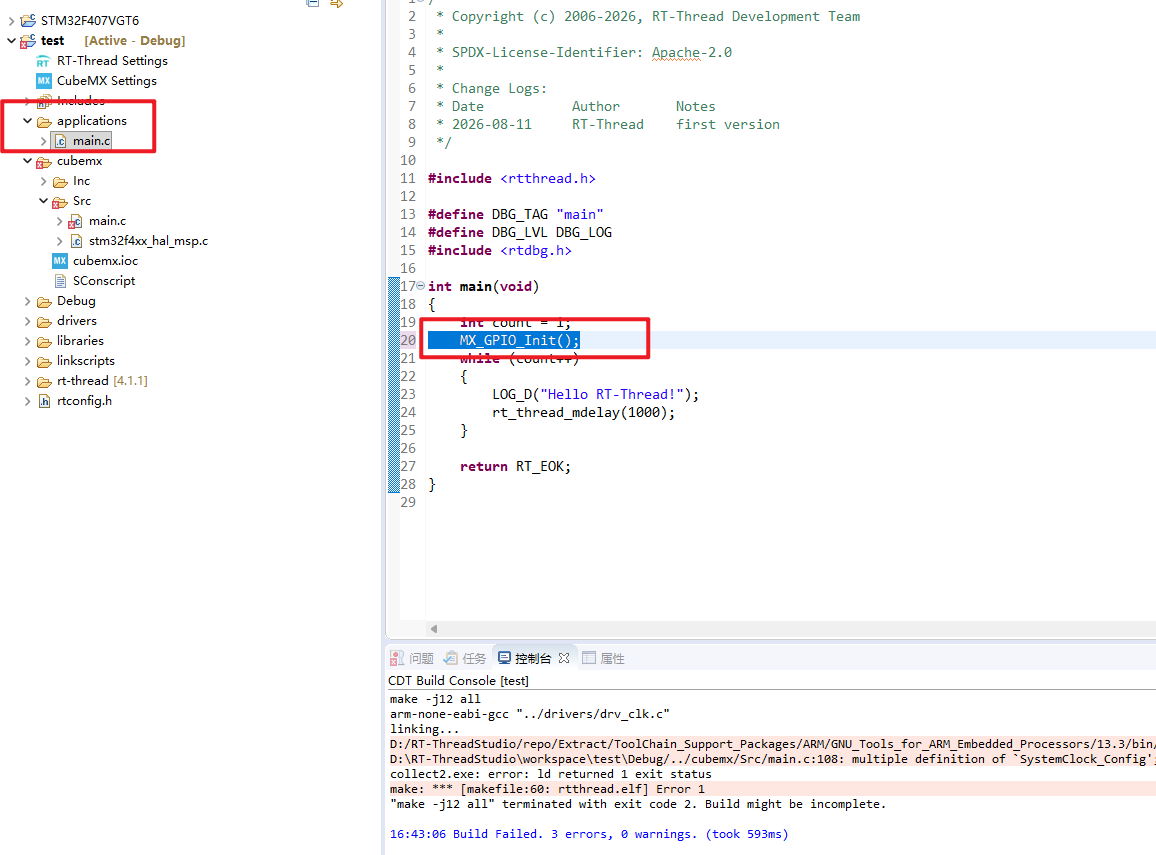
Task: Click the Debug folder icon
Action: point(44,301)
